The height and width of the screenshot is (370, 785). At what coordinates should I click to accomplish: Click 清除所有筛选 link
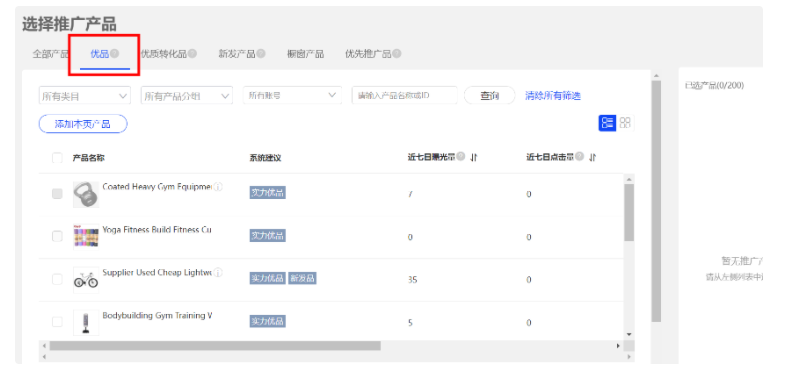click(553, 96)
